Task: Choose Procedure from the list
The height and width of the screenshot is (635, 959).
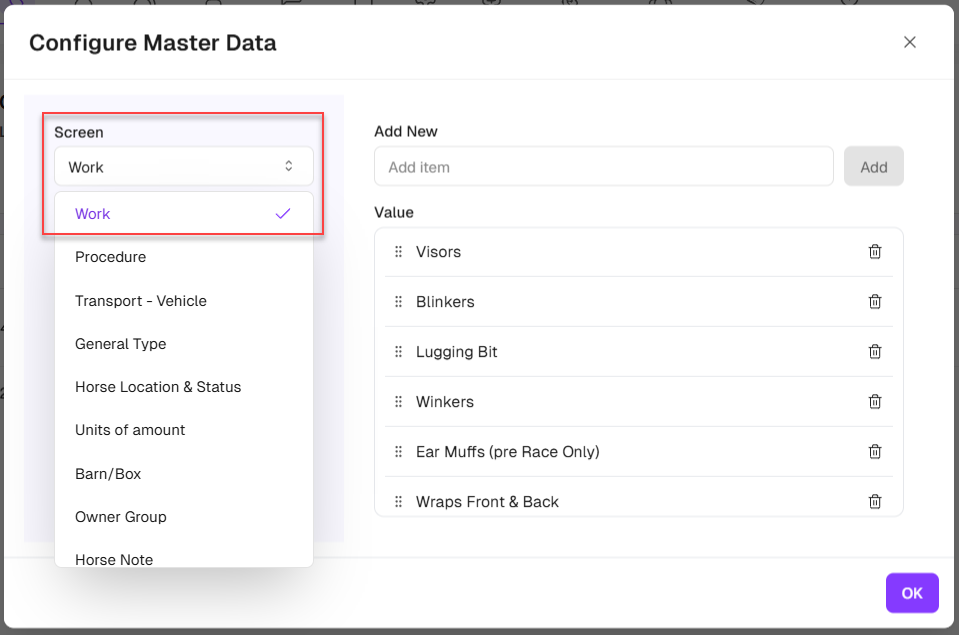Action: tap(111, 257)
